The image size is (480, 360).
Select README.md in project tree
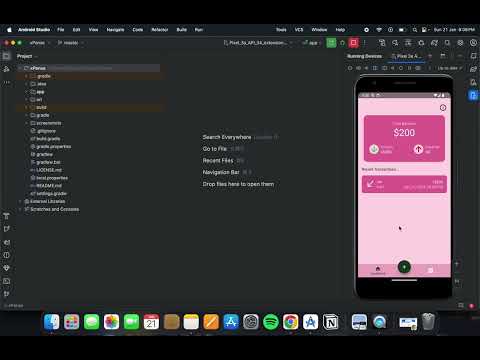46,186
